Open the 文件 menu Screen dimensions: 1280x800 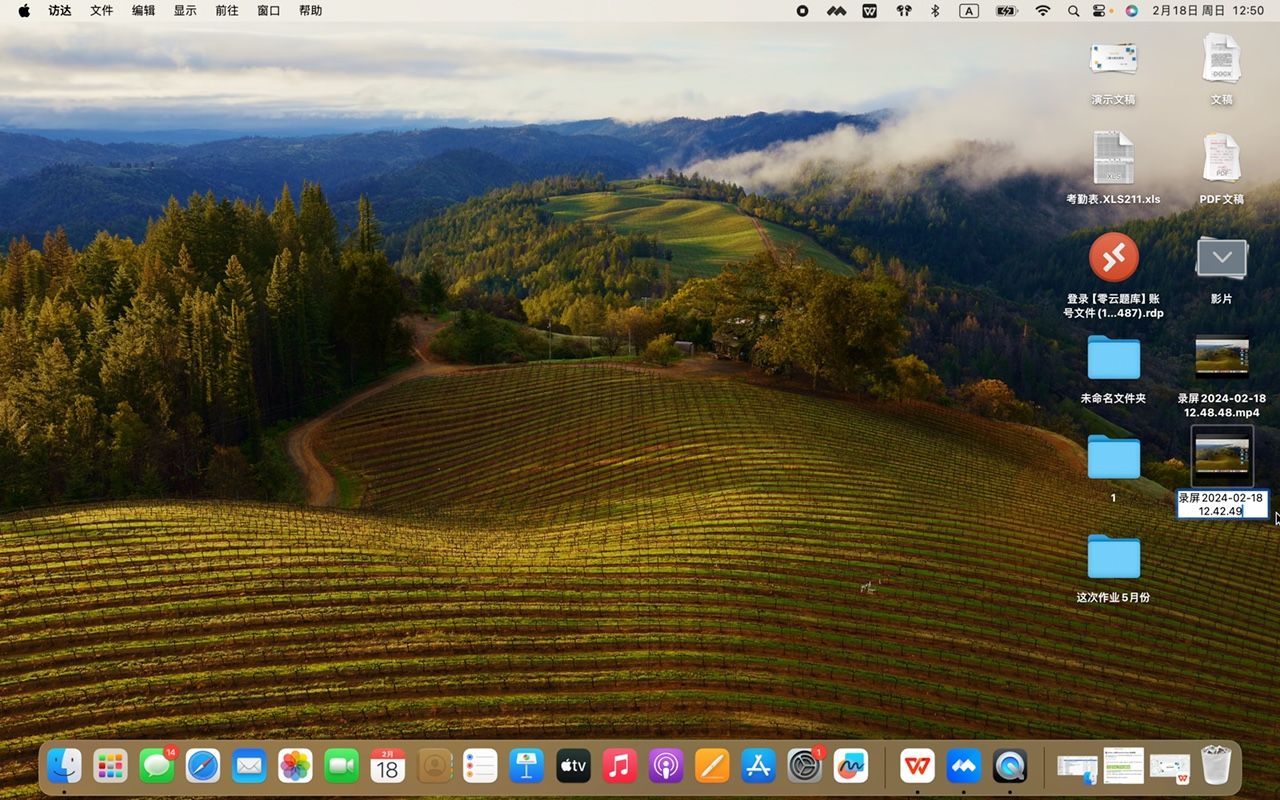pos(102,10)
